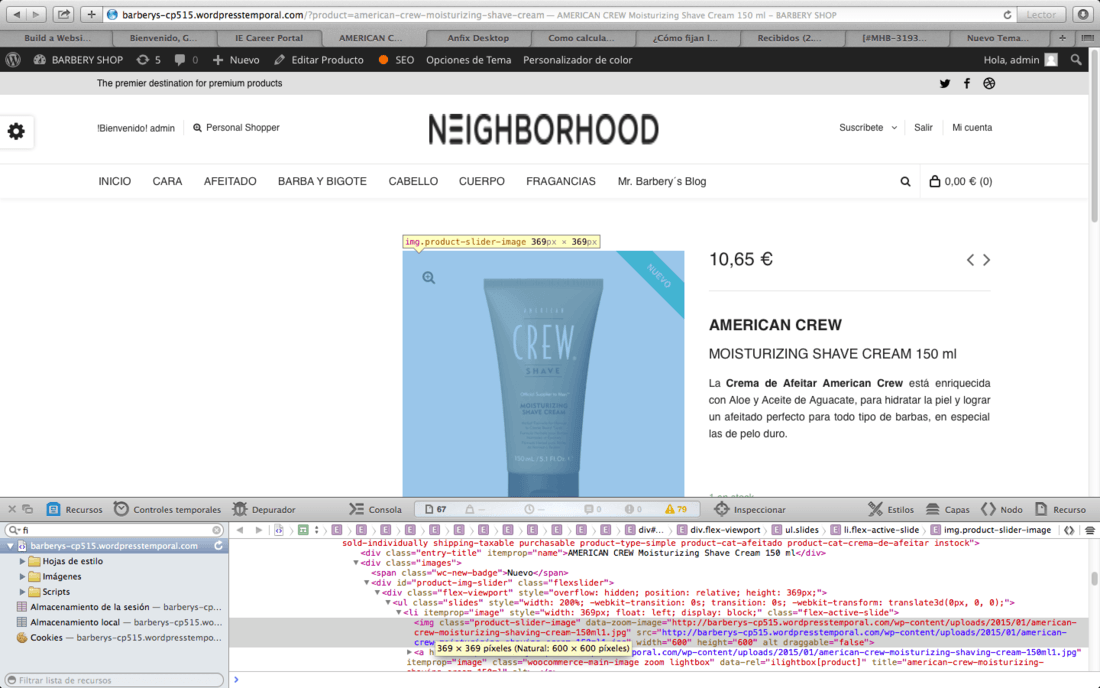This screenshot has height=688, width=1100.
Task: Click the Personal Shopper link
Action: [236, 128]
